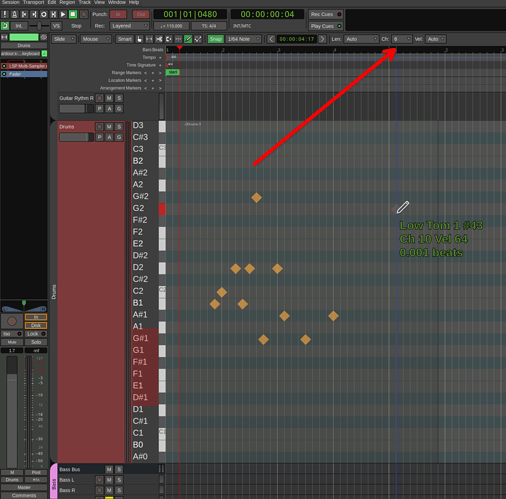Open the Region menu
506x499 pixels.
click(67, 2)
